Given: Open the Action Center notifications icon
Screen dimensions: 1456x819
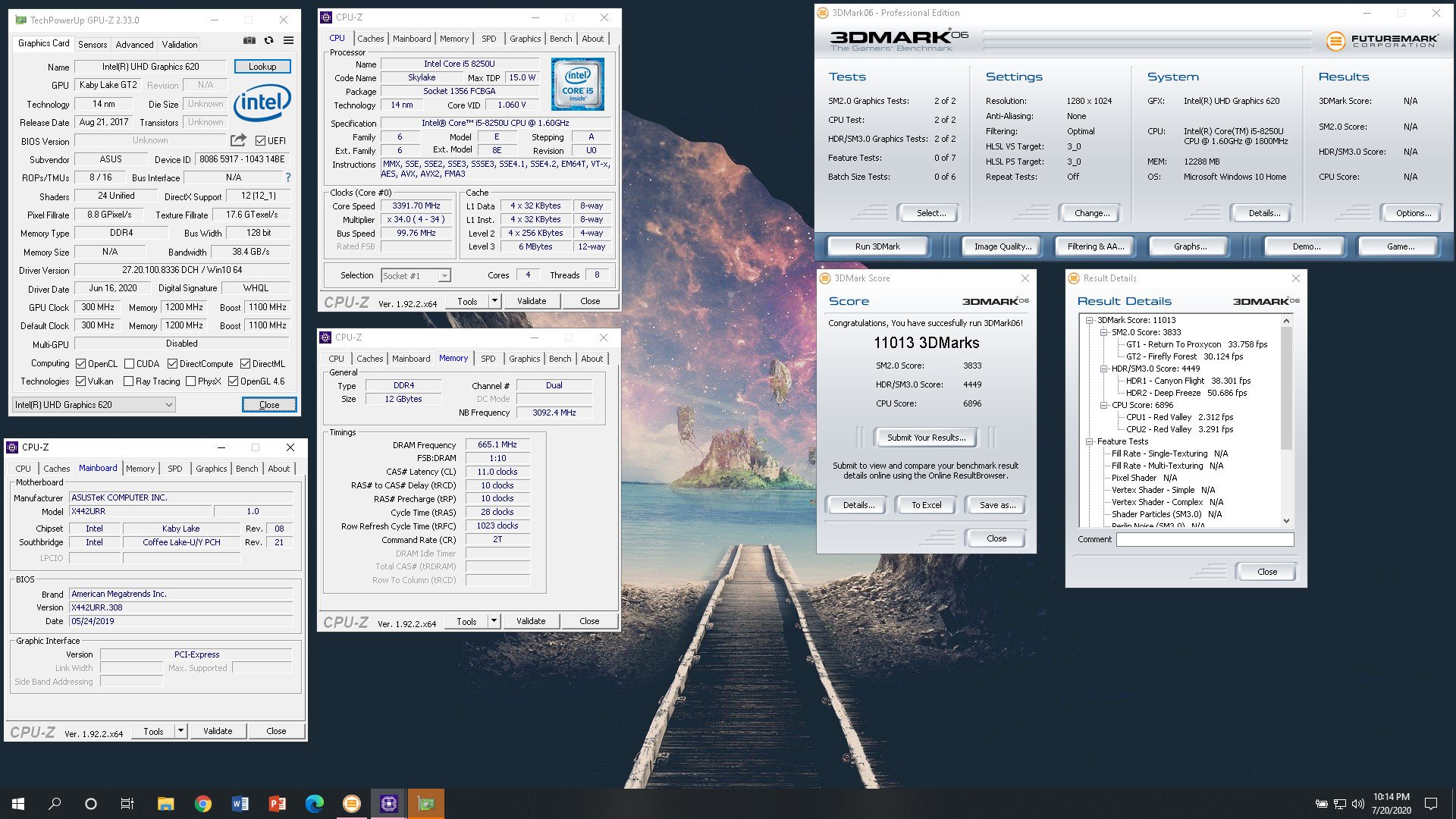Looking at the screenshot, I should tap(1431, 804).
